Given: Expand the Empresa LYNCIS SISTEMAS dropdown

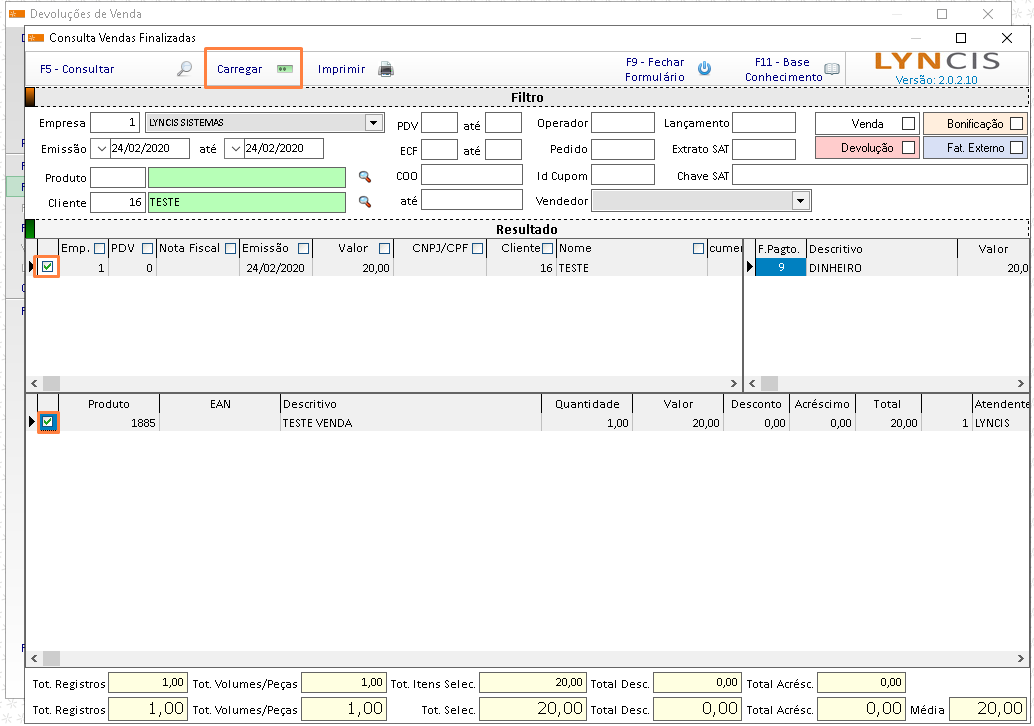Looking at the screenshot, I should [374, 123].
